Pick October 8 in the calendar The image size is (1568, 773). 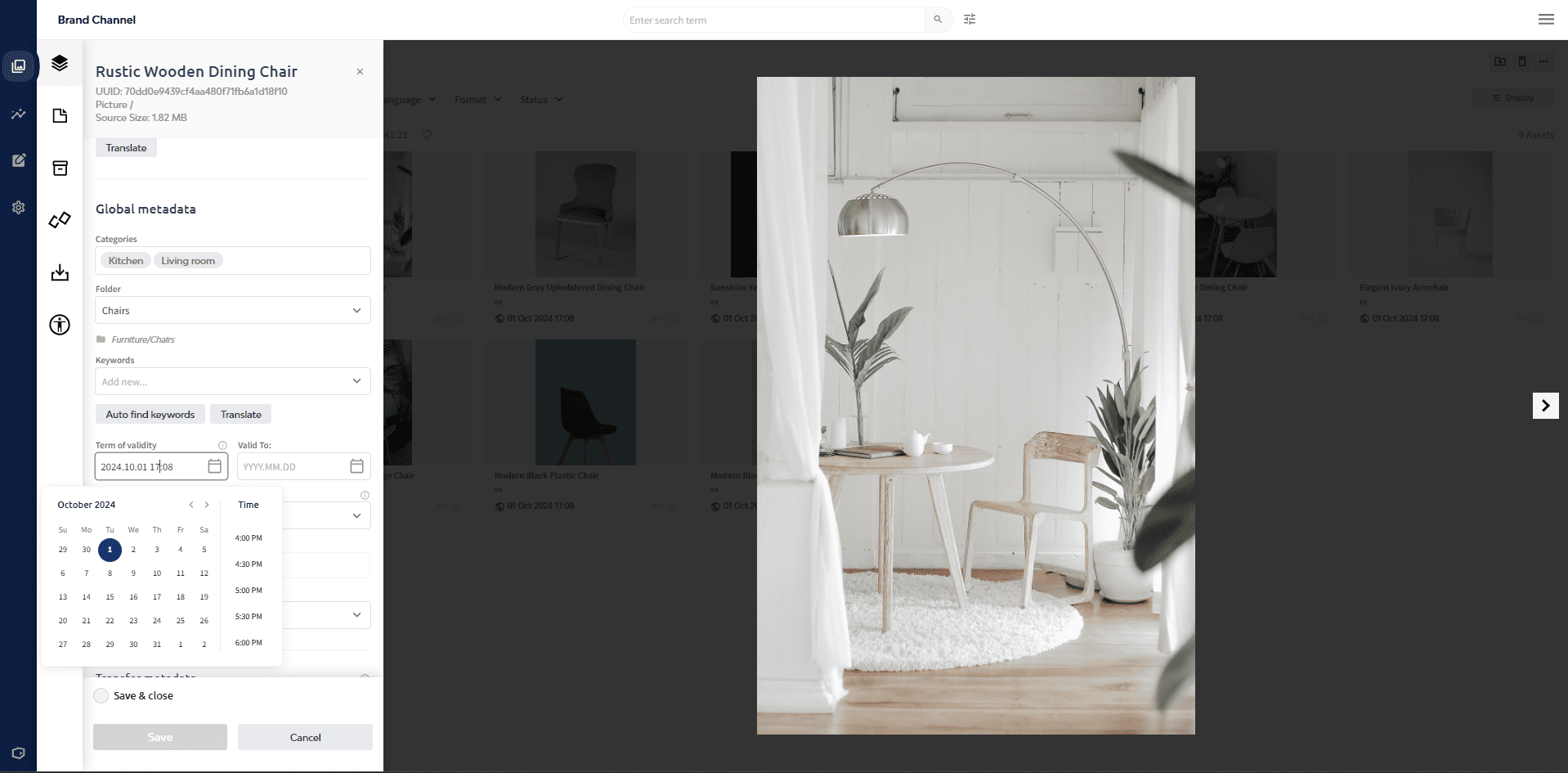(x=110, y=573)
